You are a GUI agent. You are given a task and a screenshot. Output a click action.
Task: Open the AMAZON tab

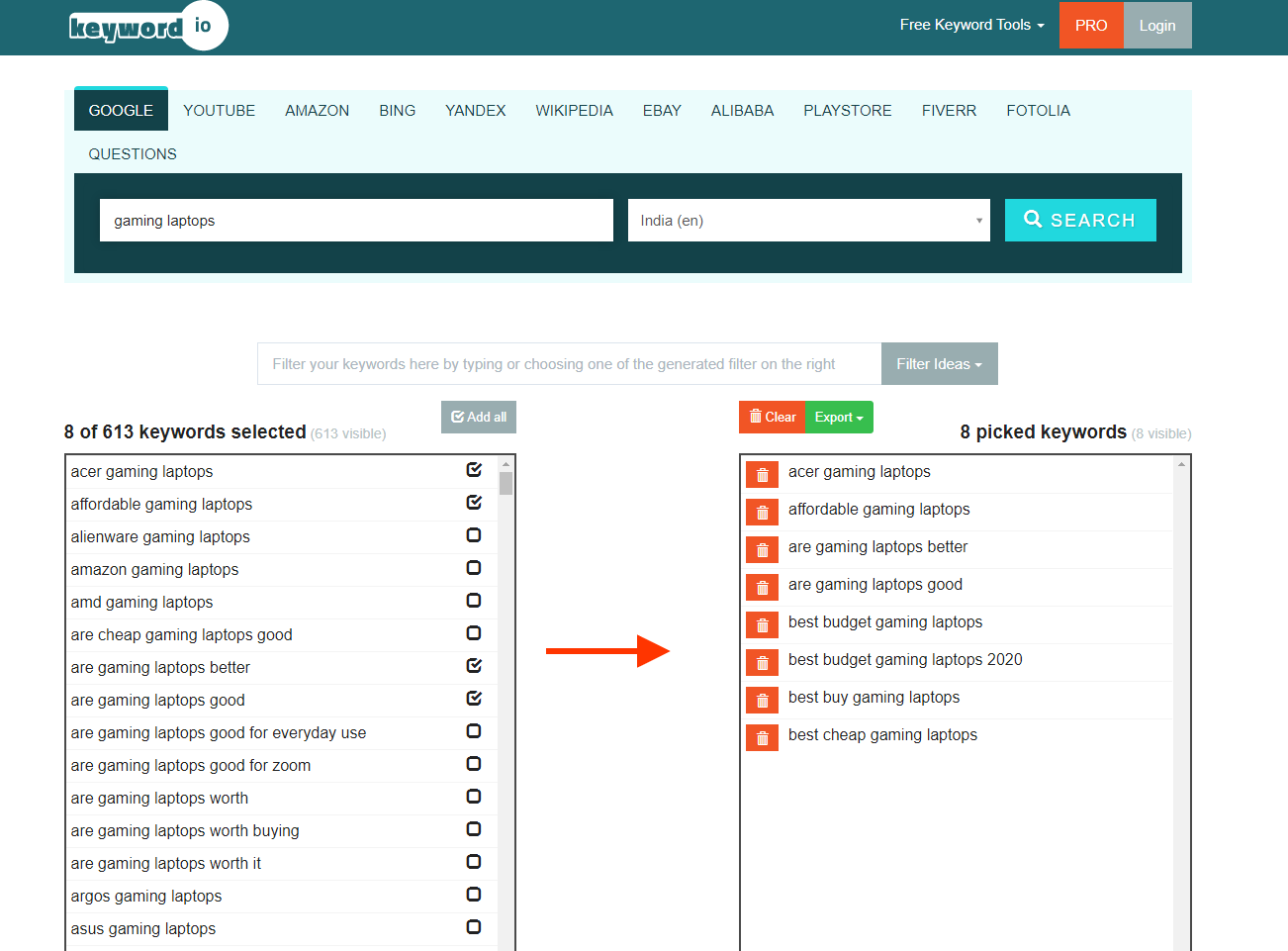[317, 111]
